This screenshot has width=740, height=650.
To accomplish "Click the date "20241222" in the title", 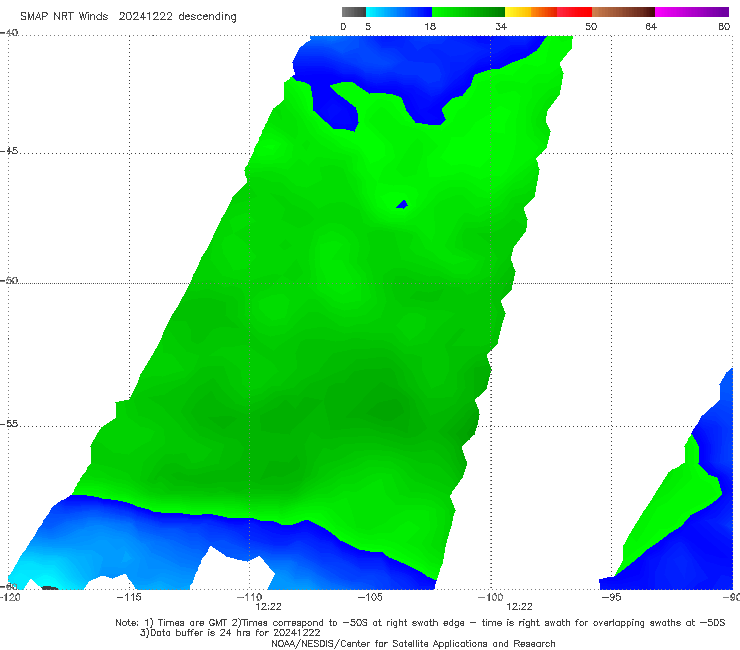I will pyautogui.click(x=145, y=16).
